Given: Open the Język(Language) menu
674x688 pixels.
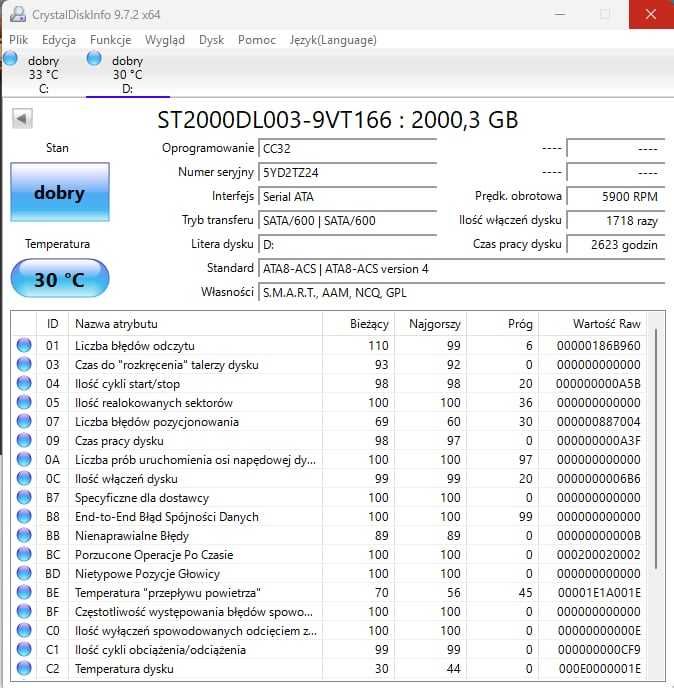Looking at the screenshot, I should pos(333,40).
